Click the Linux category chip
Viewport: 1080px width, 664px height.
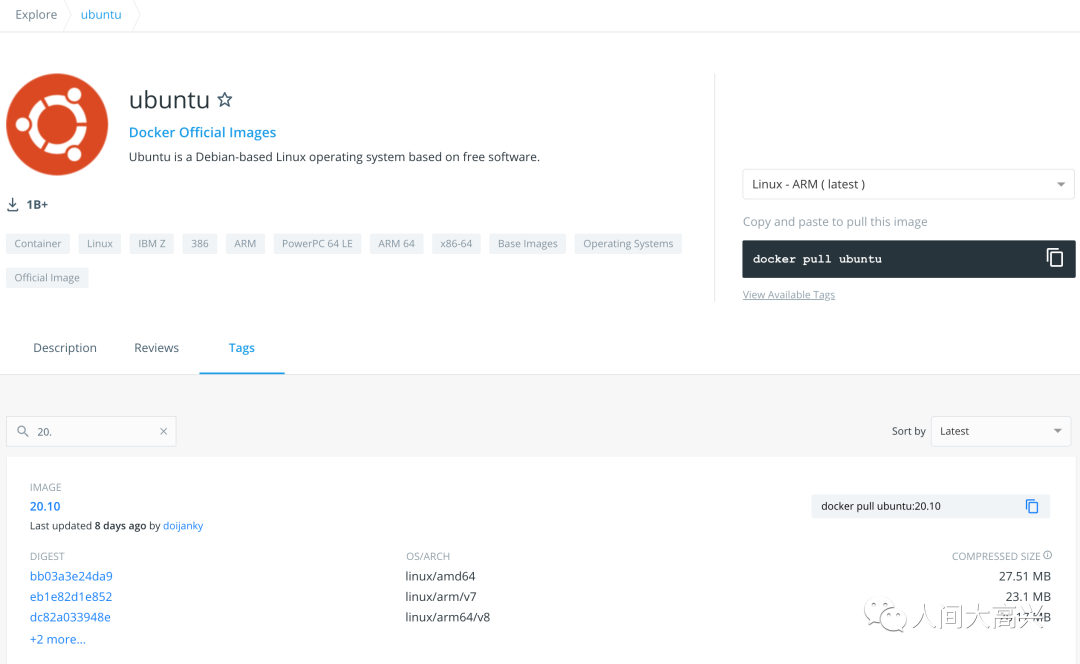tap(100, 244)
